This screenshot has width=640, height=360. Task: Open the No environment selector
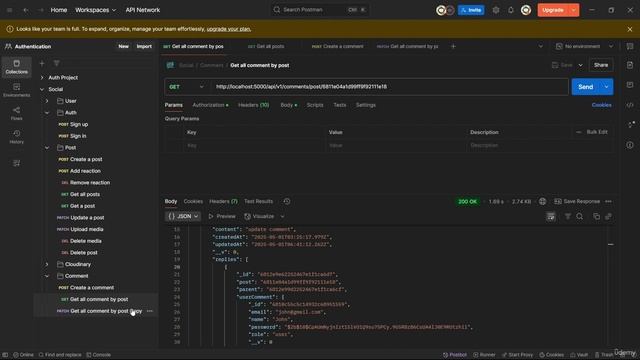click(x=584, y=47)
